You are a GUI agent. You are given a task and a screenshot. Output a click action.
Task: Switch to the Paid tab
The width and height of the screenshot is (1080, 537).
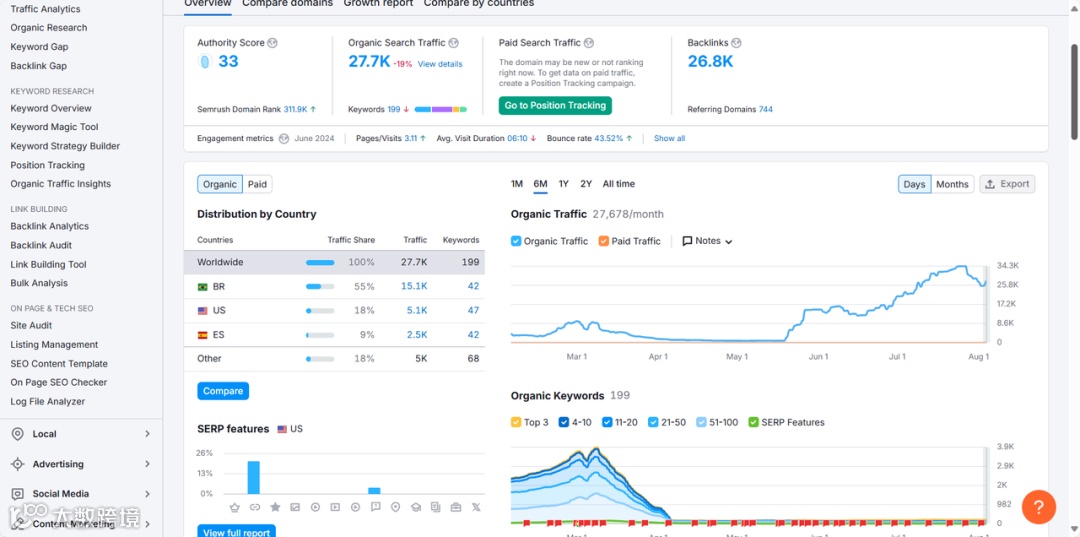pos(258,184)
